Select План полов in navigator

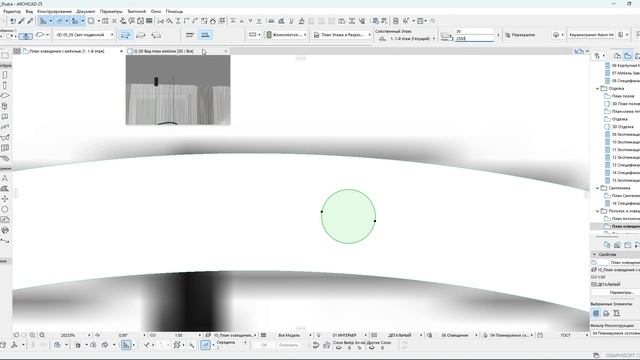coord(622,96)
